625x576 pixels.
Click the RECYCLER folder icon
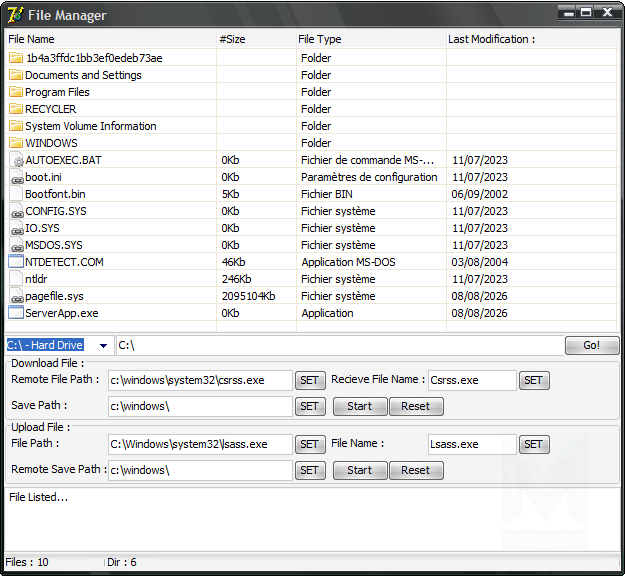click(16, 109)
